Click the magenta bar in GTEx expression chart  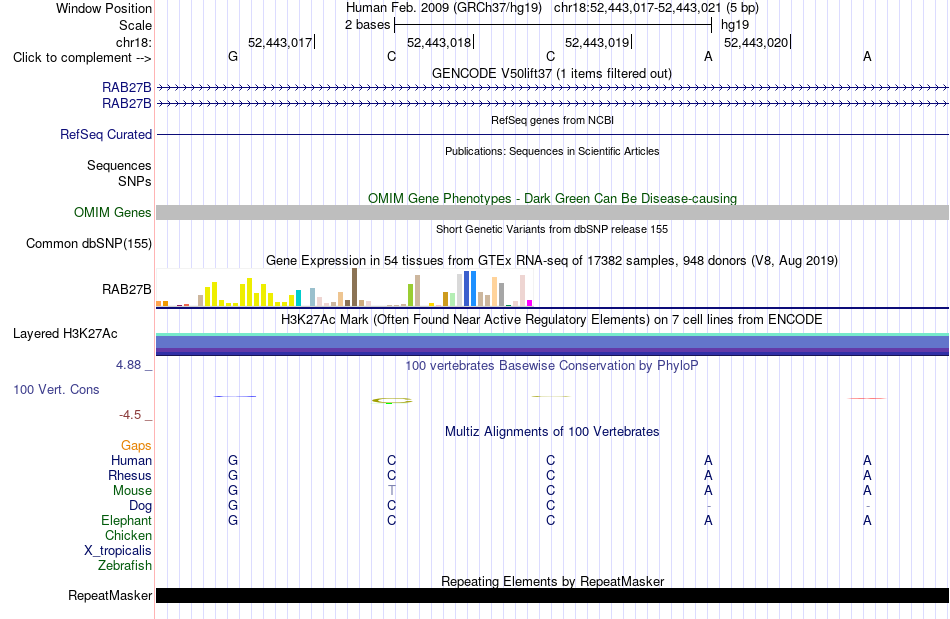coord(530,303)
